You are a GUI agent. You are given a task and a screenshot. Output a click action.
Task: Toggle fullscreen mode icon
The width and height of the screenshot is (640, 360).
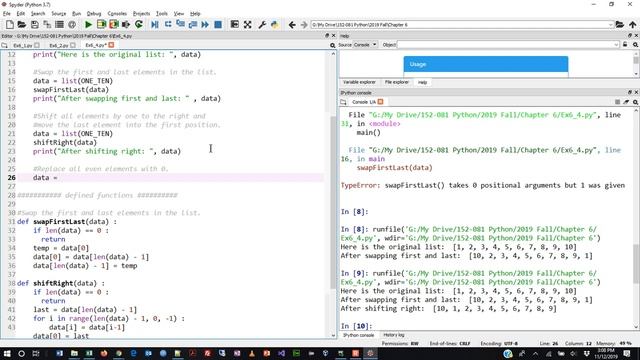click(x=247, y=24)
